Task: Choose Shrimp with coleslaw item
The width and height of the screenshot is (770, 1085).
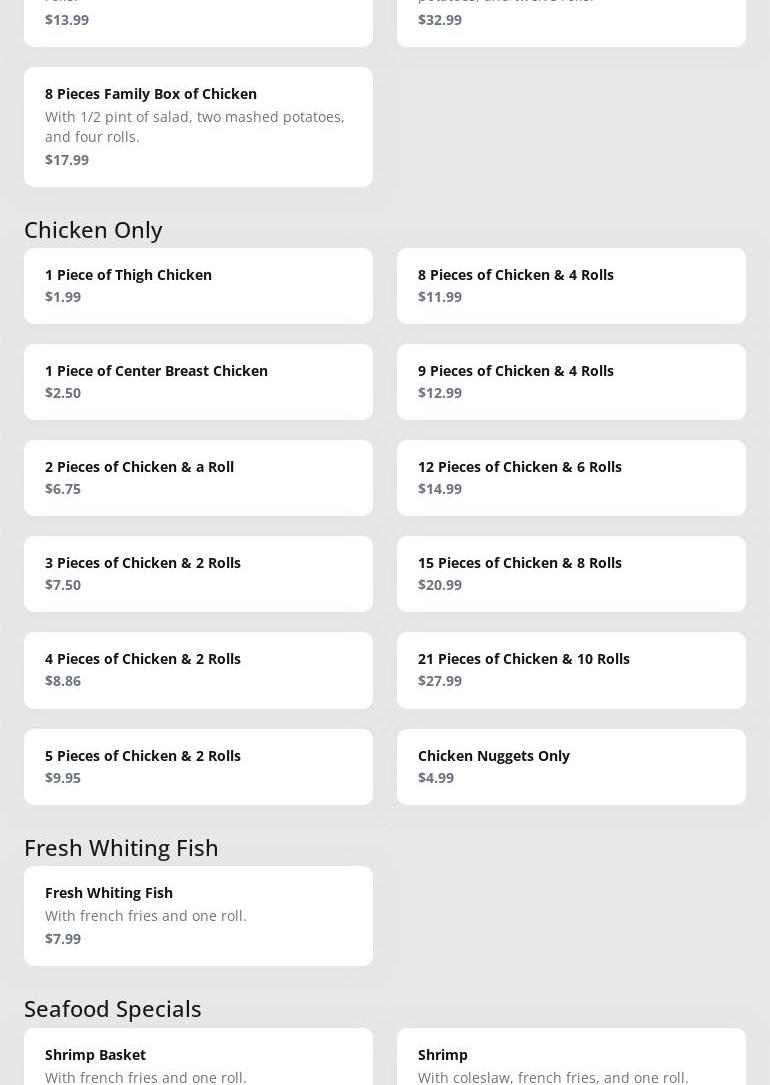Action: [x=571, y=1060]
